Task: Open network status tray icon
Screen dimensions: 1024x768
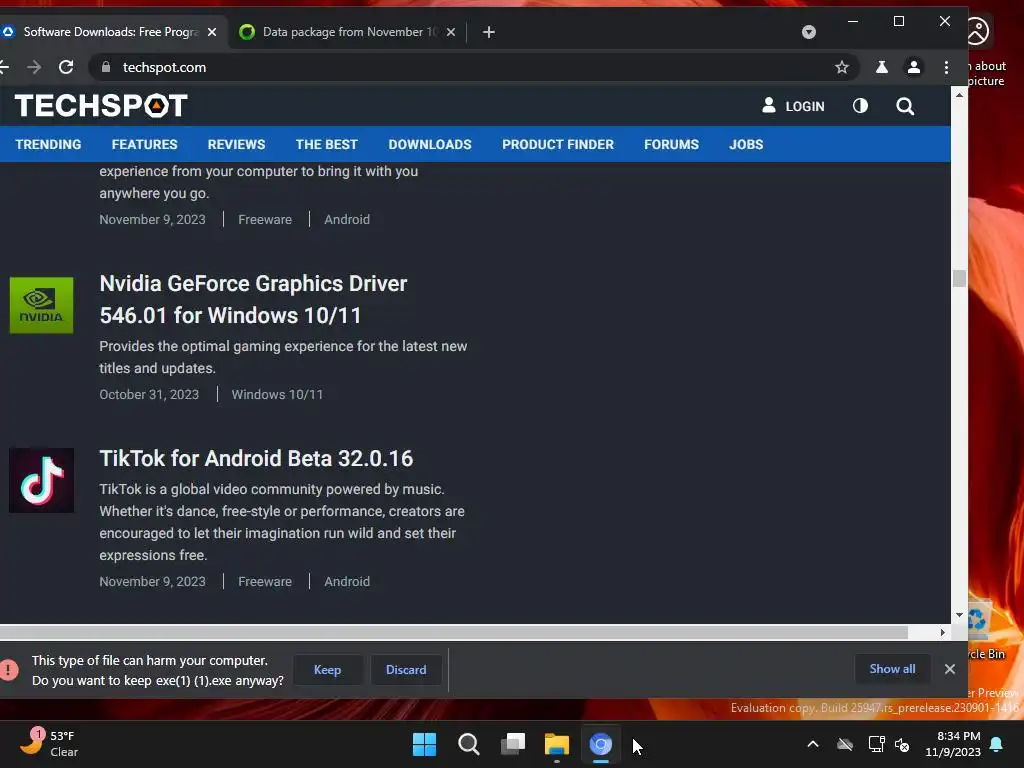Action: point(876,744)
